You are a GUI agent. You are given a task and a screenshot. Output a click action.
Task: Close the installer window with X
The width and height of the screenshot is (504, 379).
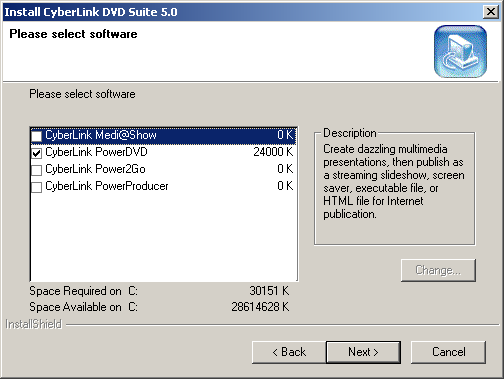[491, 12]
